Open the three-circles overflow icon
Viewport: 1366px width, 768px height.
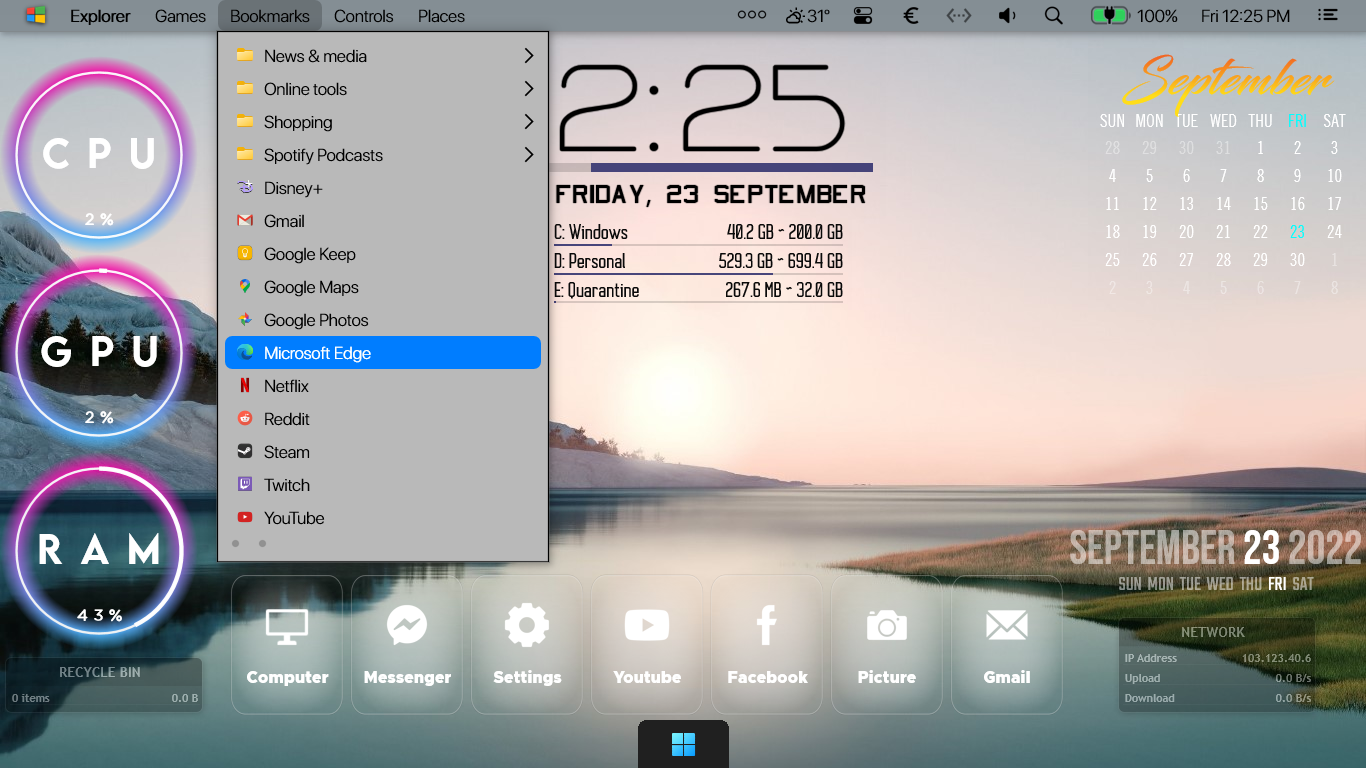(751, 16)
